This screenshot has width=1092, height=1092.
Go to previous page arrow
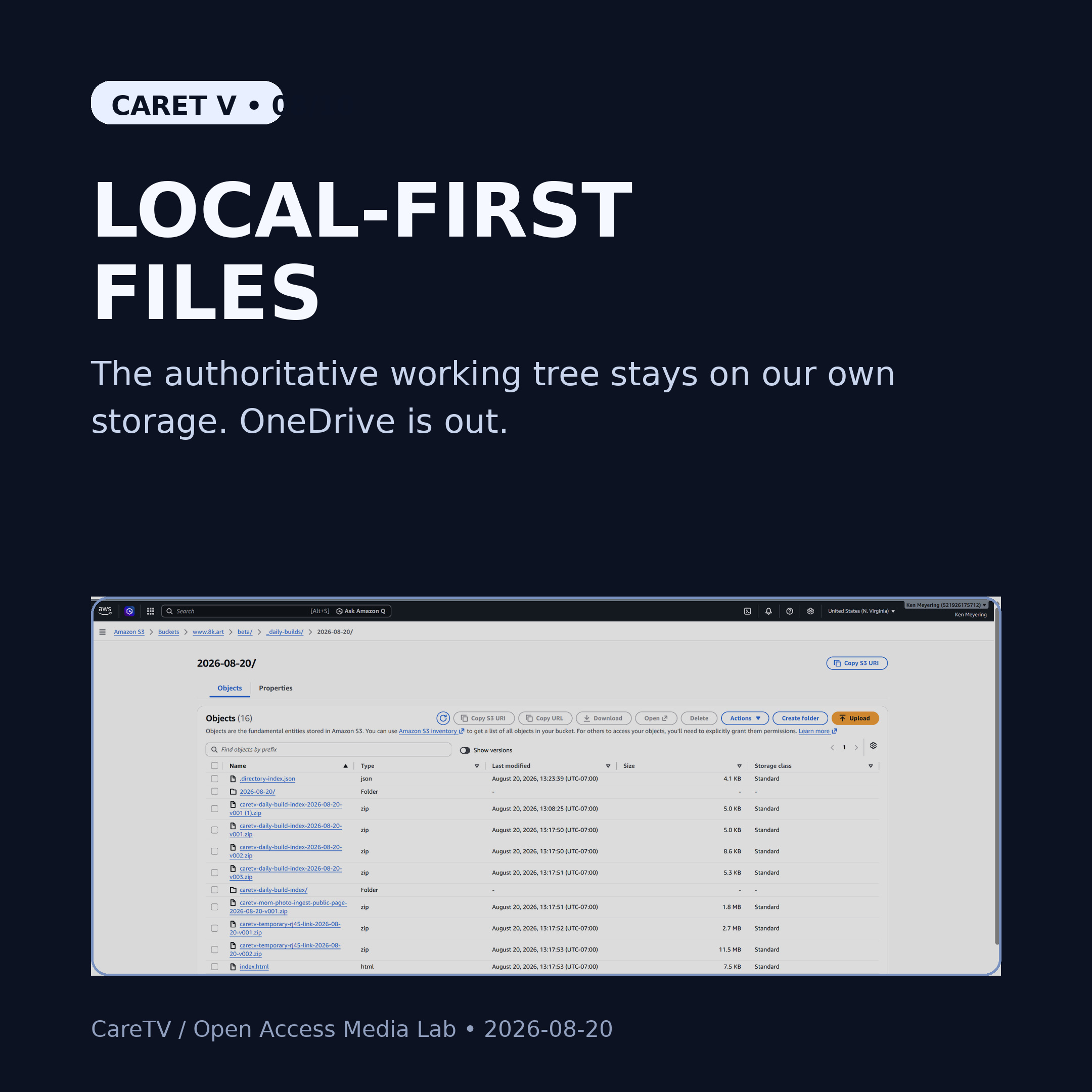(x=832, y=748)
